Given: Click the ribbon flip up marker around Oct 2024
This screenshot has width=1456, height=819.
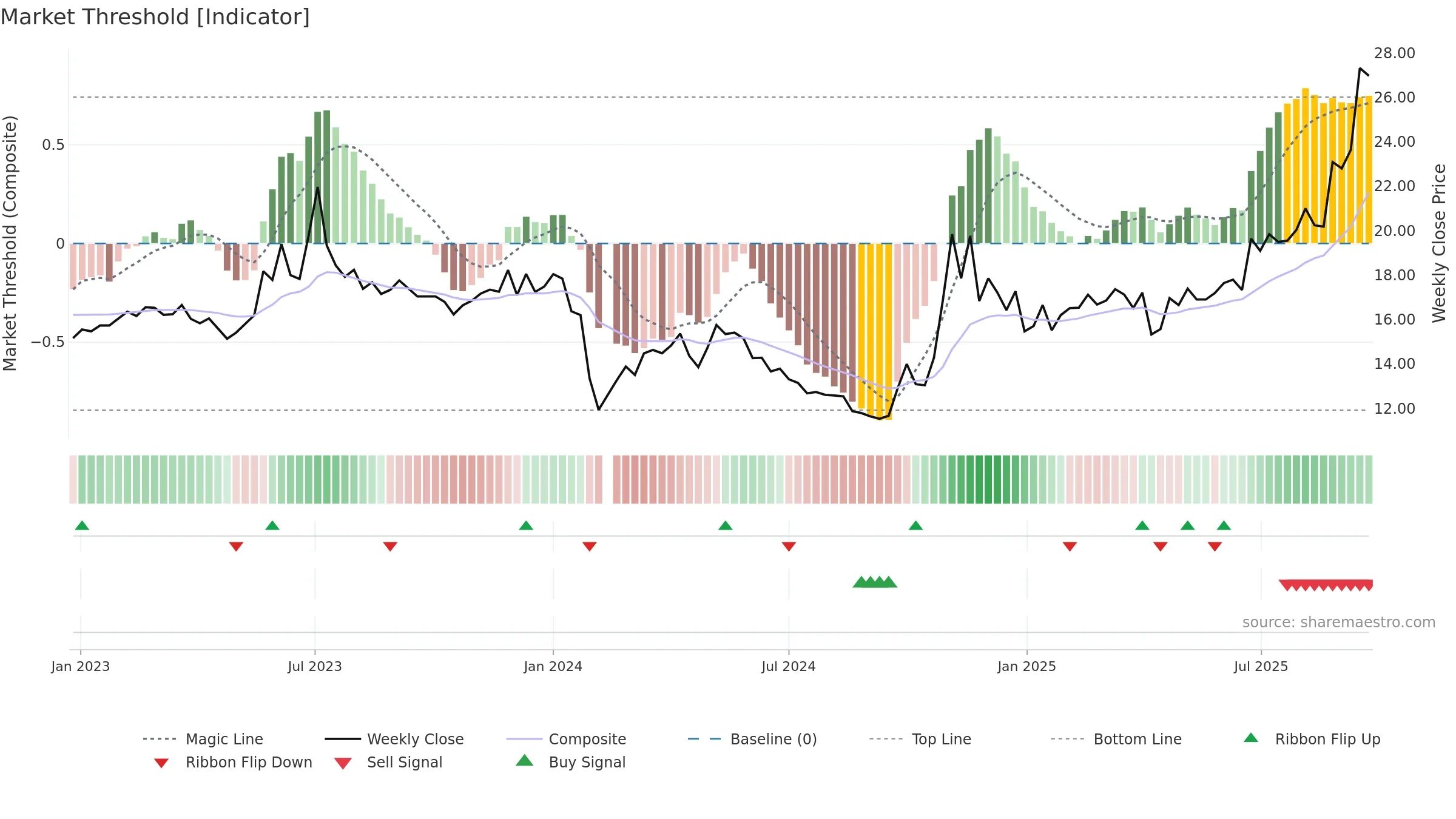Looking at the screenshot, I should [x=915, y=525].
